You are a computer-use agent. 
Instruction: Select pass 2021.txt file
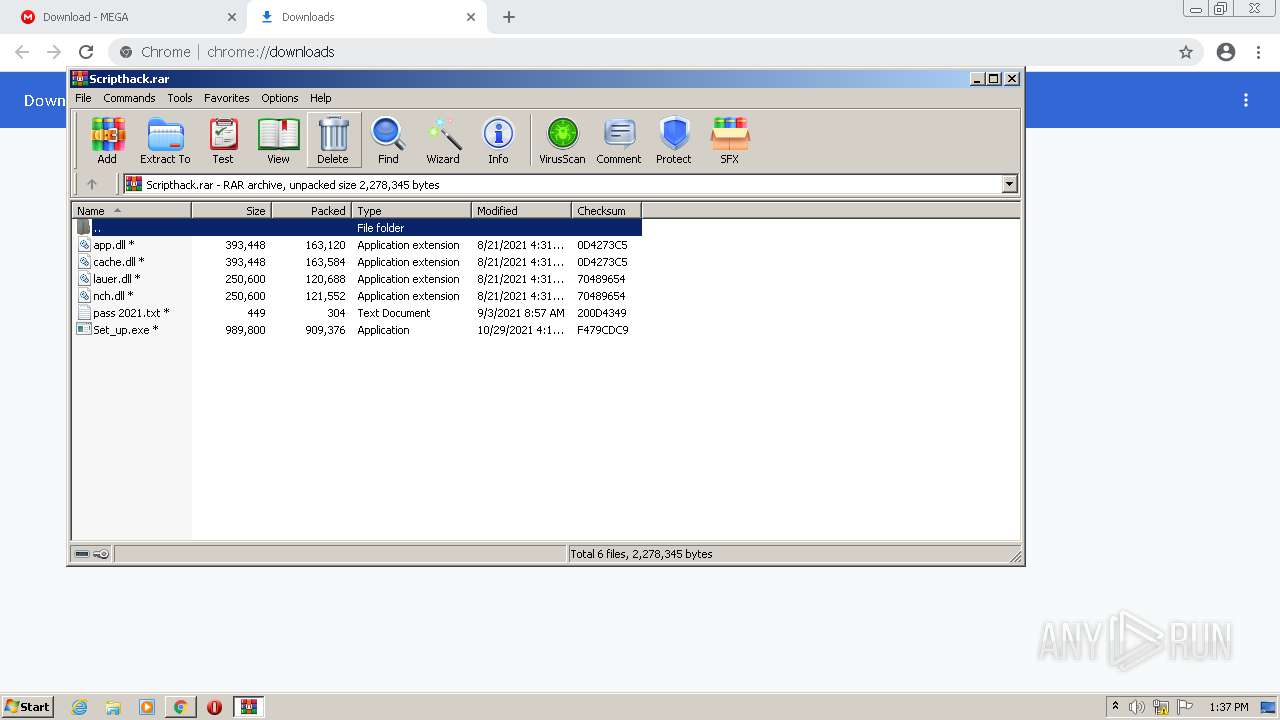click(x=357, y=313)
